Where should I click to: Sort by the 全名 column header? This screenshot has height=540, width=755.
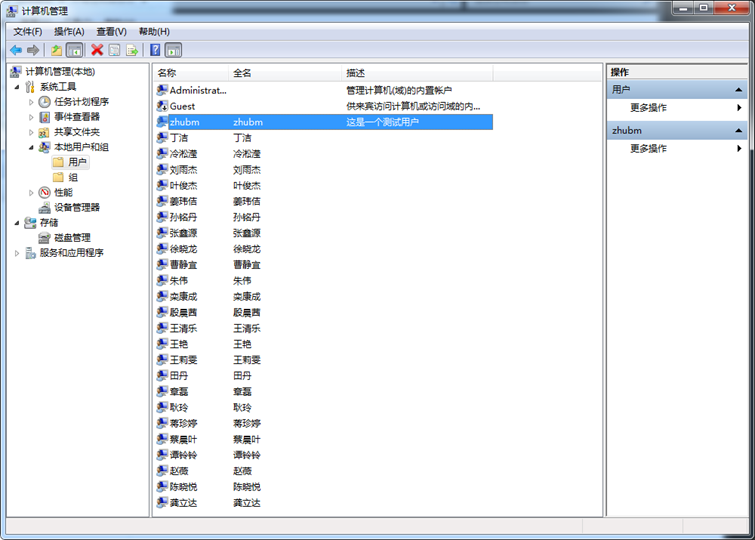tap(285, 73)
